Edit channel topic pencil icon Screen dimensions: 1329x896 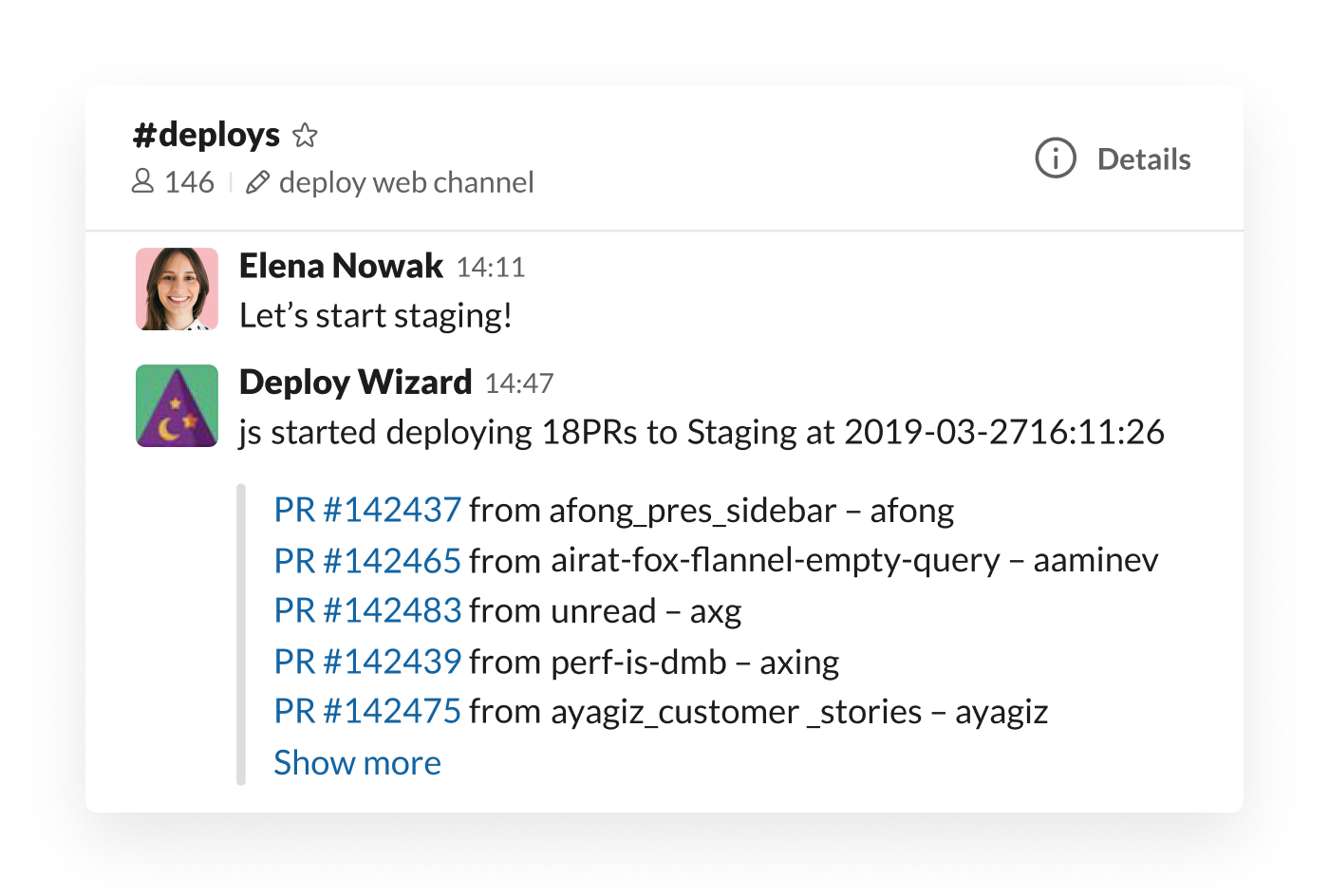point(257,182)
